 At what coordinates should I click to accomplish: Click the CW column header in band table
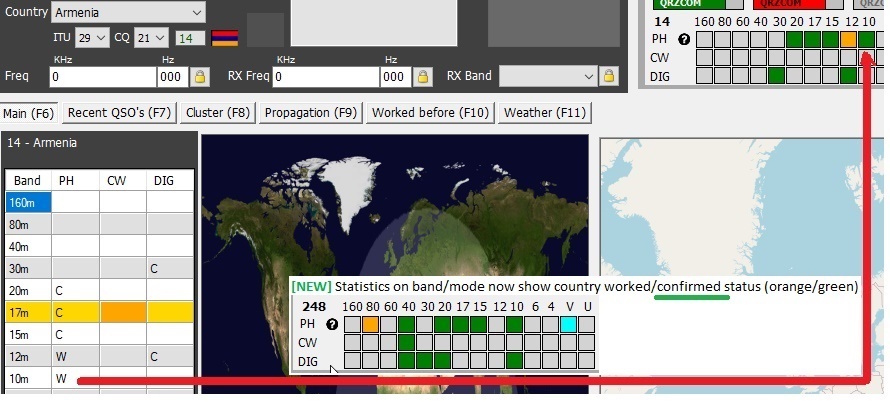point(123,181)
